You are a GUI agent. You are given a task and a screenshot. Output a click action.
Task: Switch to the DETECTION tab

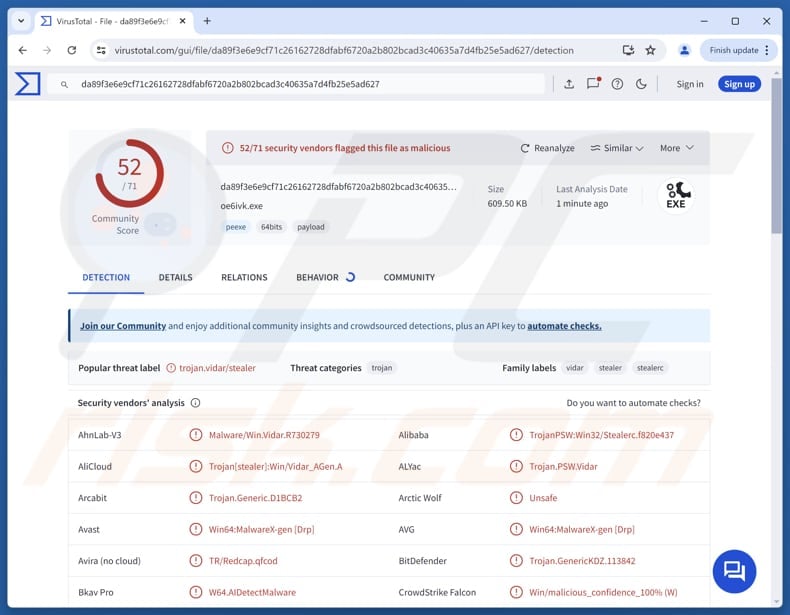click(x=106, y=277)
